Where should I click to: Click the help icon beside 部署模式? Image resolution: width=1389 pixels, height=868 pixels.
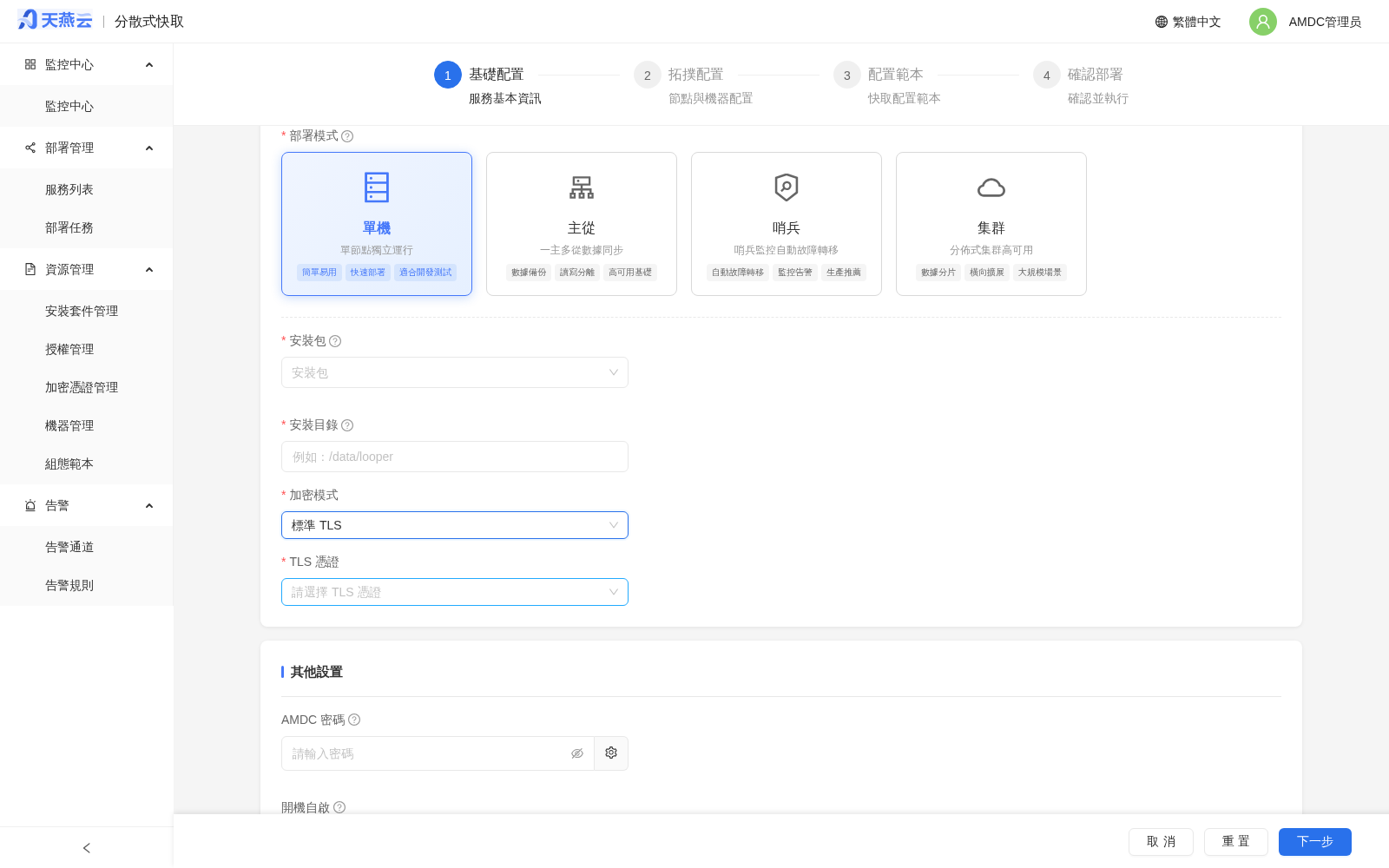point(347,136)
